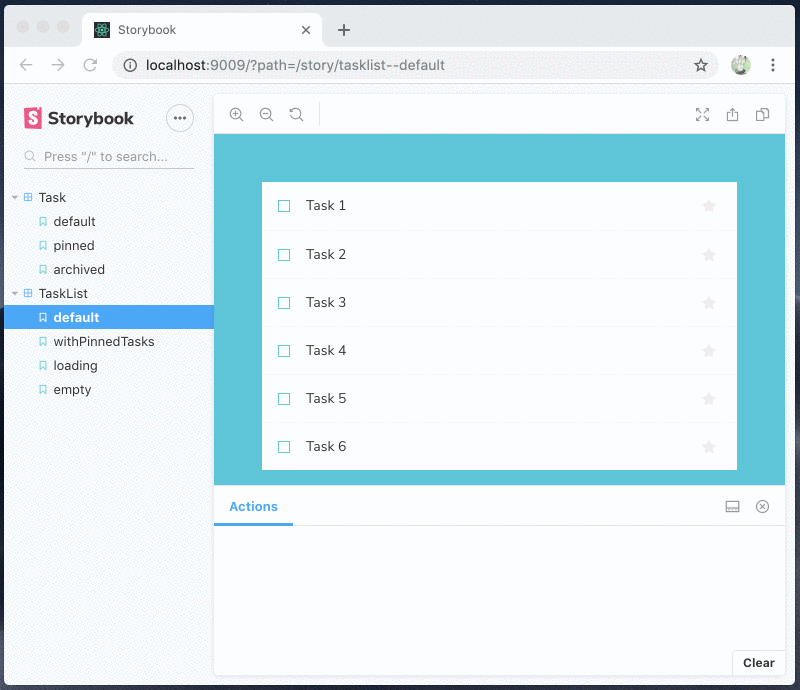This screenshot has height=690, width=800.
Task: Select the Storybook browser tab
Action: click(x=202, y=30)
